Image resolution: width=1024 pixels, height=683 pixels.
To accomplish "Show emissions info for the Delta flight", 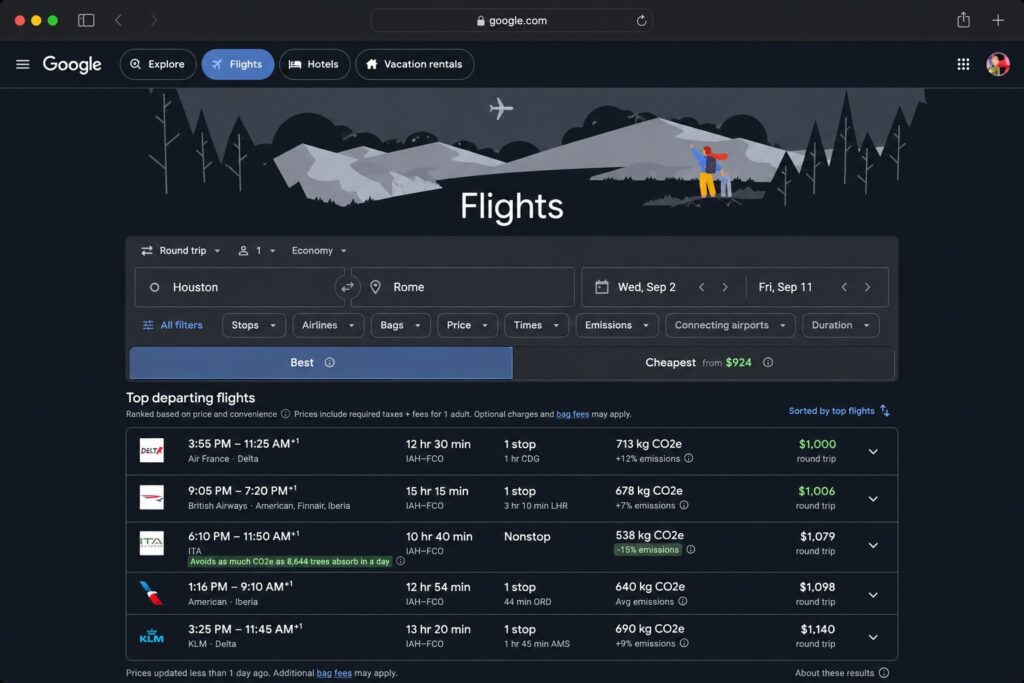I will (x=688, y=458).
